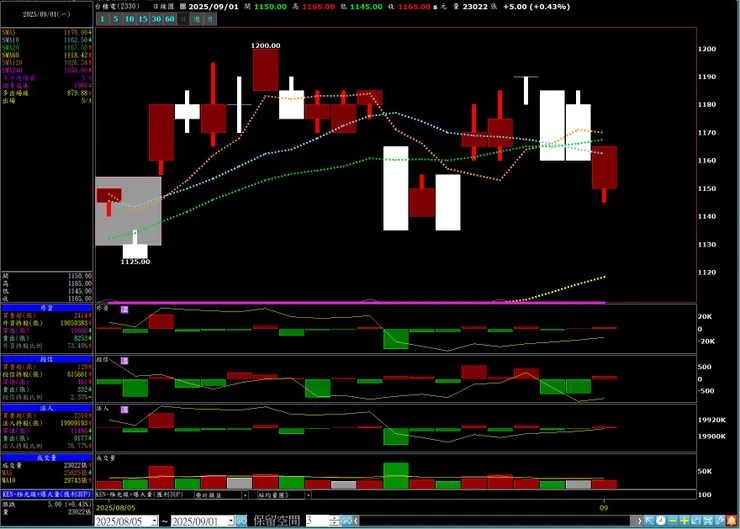Click GO button next to end date

pyautogui.click(x=241, y=521)
